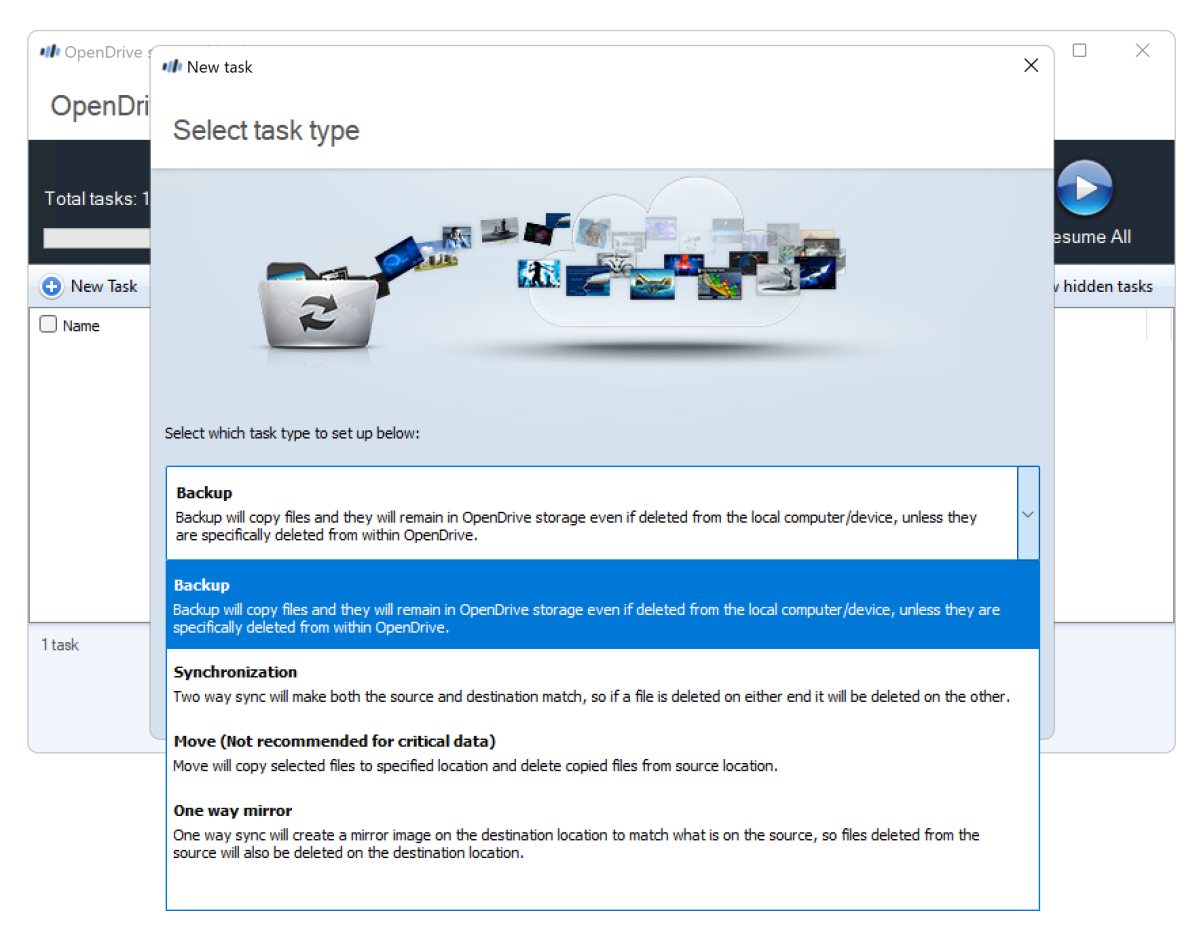
Task: Click the 1 task status text
Action: (x=60, y=645)
